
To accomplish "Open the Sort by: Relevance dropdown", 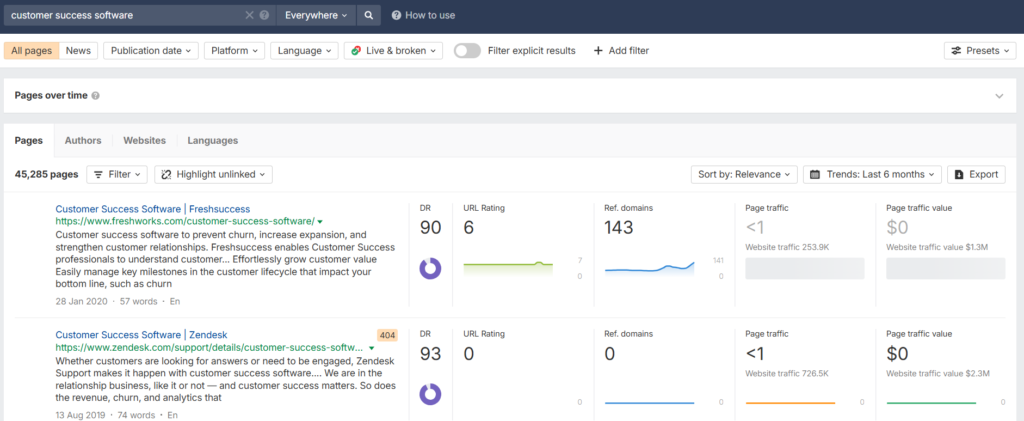I will coord(744,174).
